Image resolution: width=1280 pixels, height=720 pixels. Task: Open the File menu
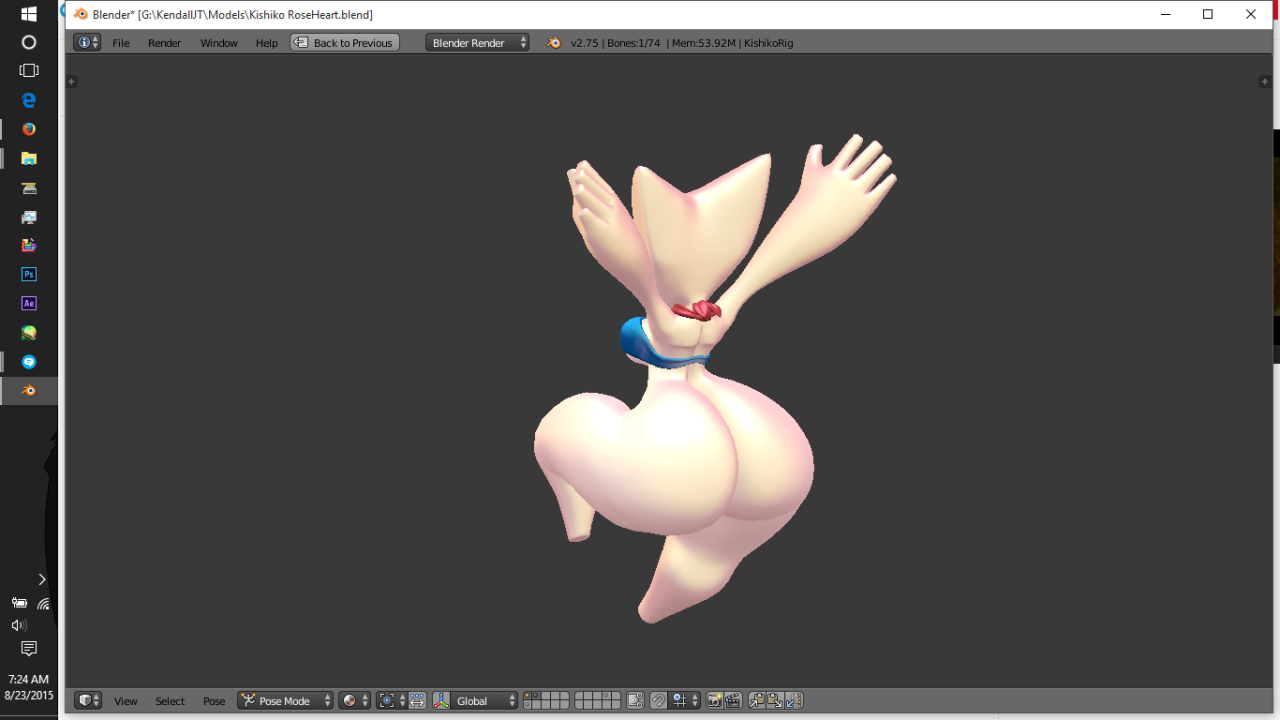pyautogui.click(x=121, y=43)
